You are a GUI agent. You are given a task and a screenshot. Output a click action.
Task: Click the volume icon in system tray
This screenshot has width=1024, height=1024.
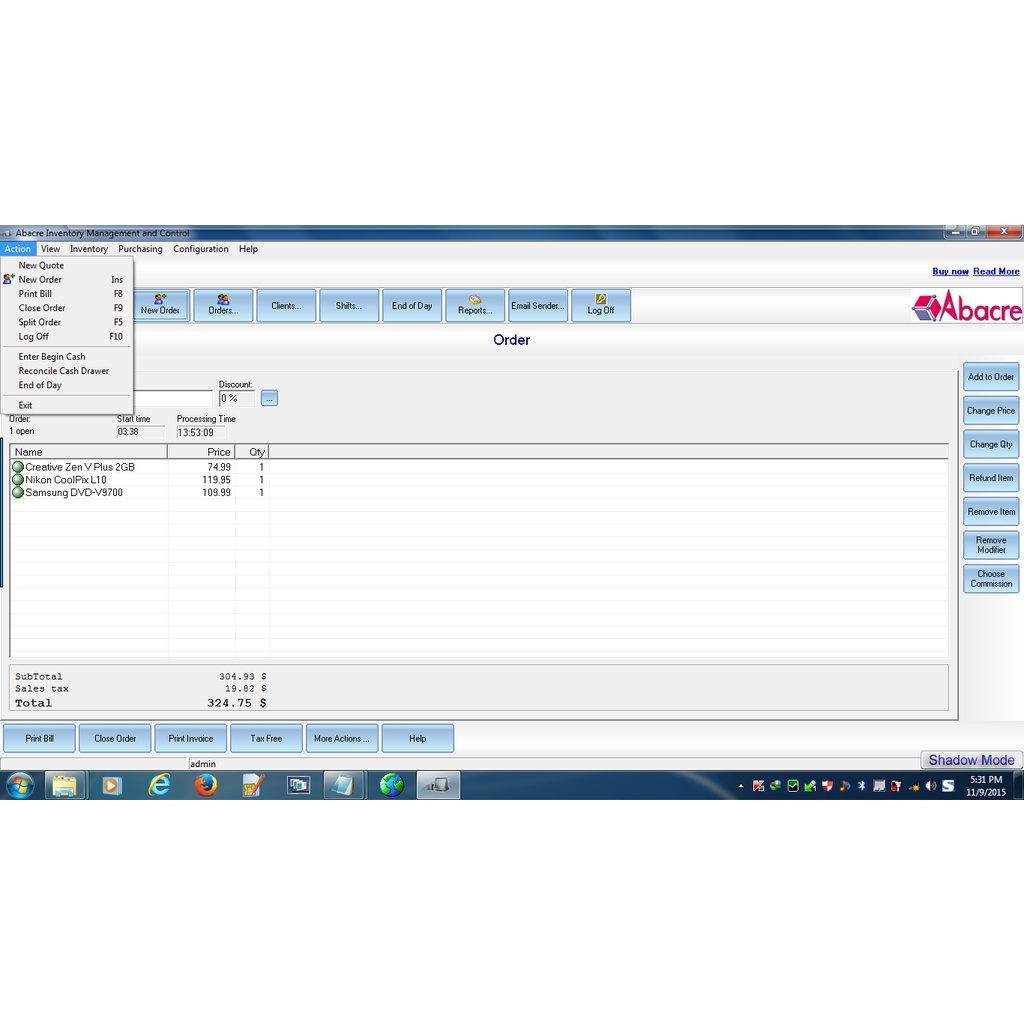(931, 786)
